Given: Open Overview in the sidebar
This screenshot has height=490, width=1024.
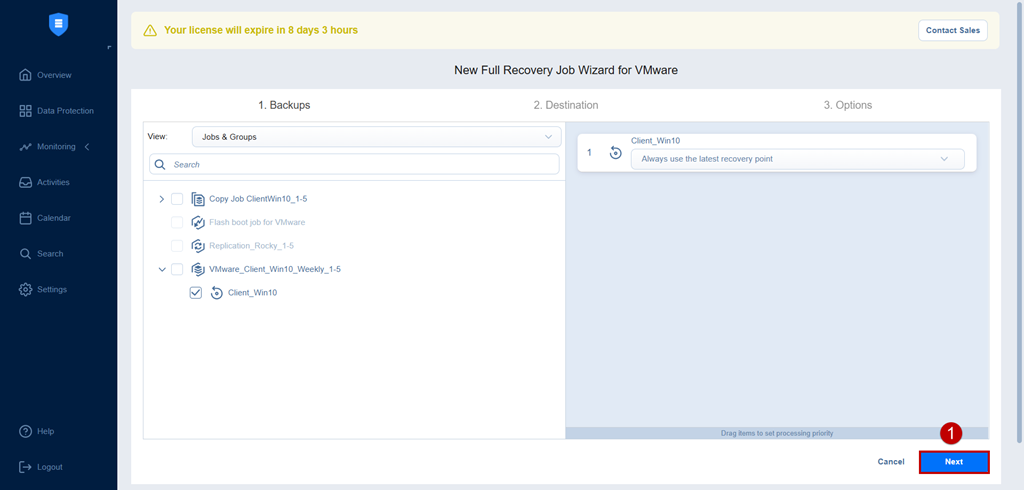Looking at the screenshot, I should click(x=54, y=75).
